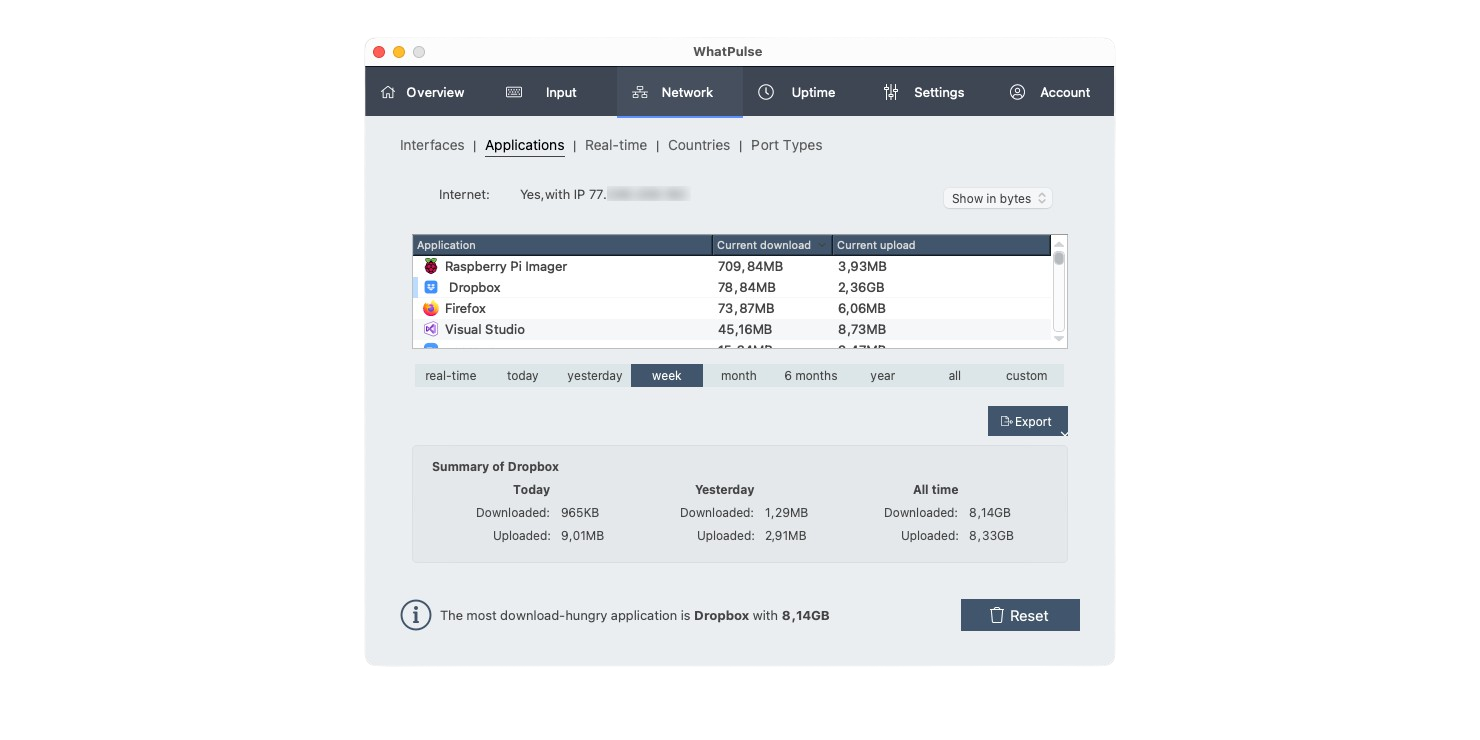Click the Visual Studio app icon
This screenshot has width=1480, height=740.
[x=431, y=329]
